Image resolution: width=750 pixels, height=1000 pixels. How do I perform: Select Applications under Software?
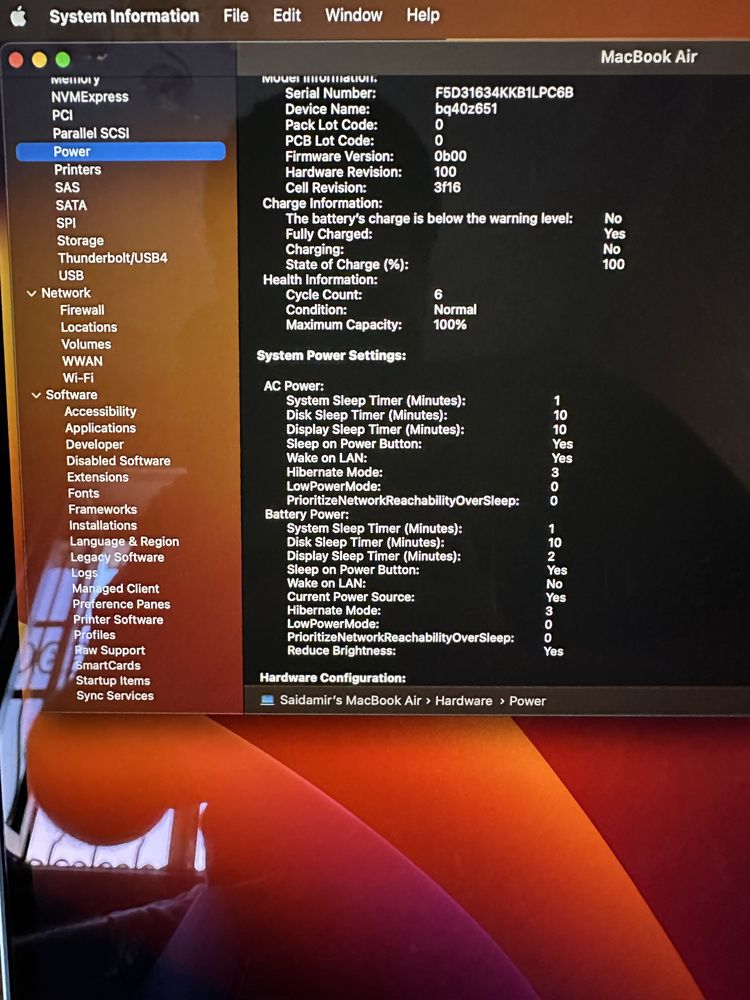(100, 429)
